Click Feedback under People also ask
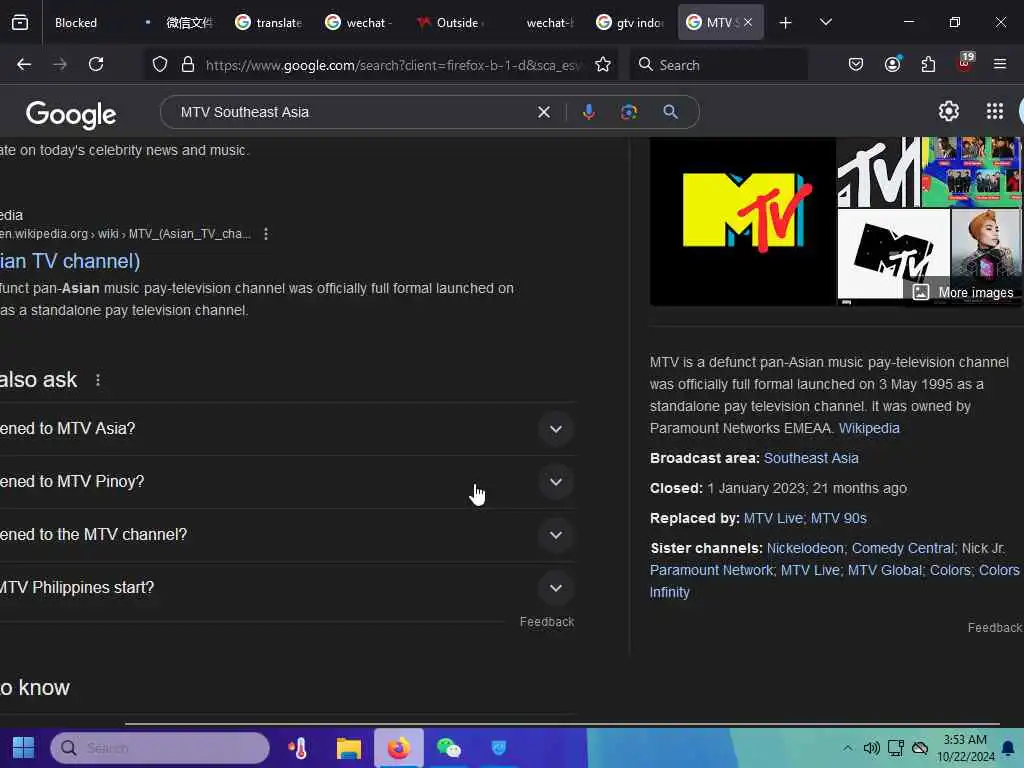This screenshot has width=1024, height=768. [547, 622]
